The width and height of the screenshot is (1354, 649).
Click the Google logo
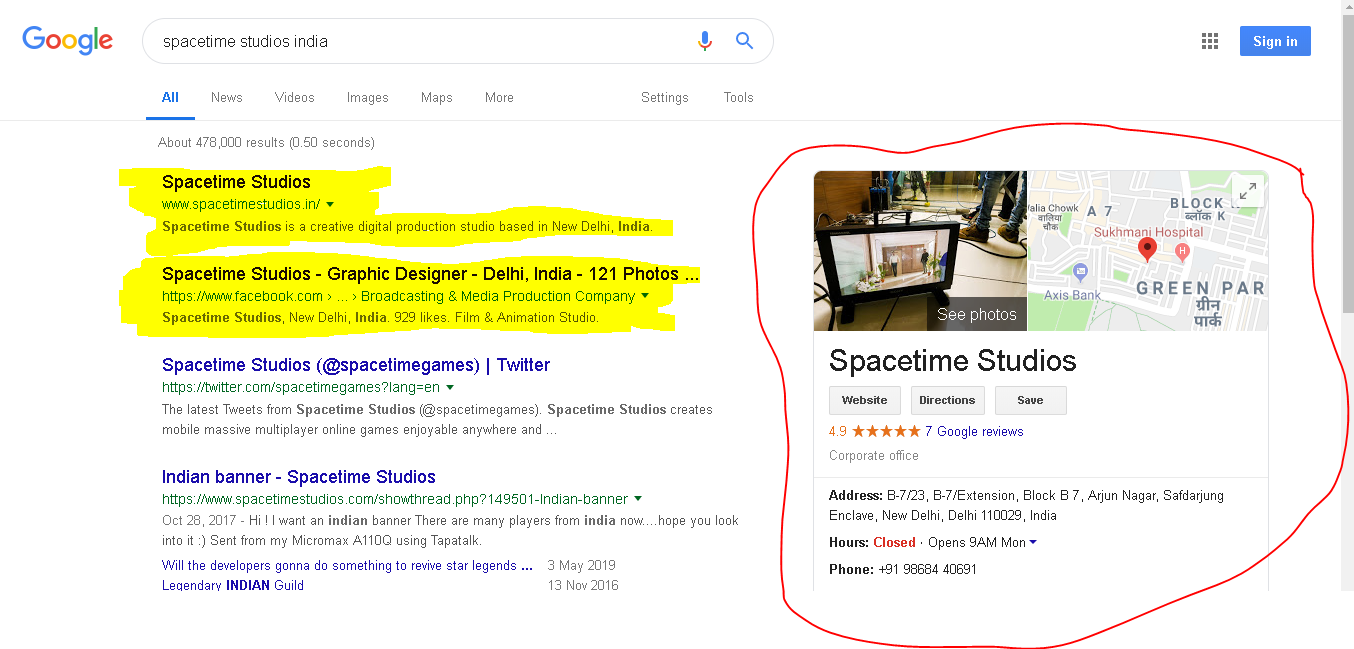point(67,40)
